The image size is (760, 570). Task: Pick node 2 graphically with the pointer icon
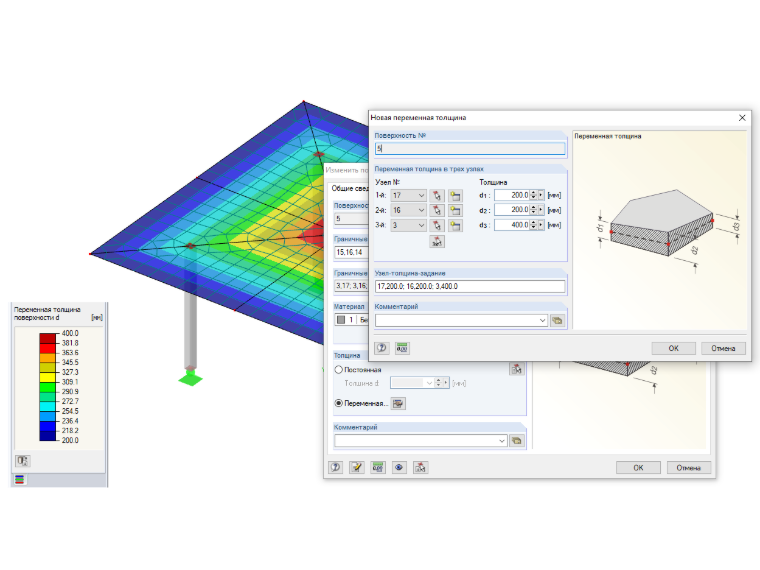point(437,210)
